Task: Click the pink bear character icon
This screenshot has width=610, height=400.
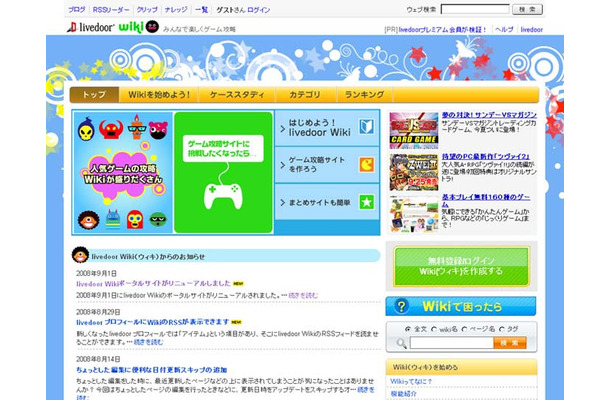Action: (x=158, y=130)
